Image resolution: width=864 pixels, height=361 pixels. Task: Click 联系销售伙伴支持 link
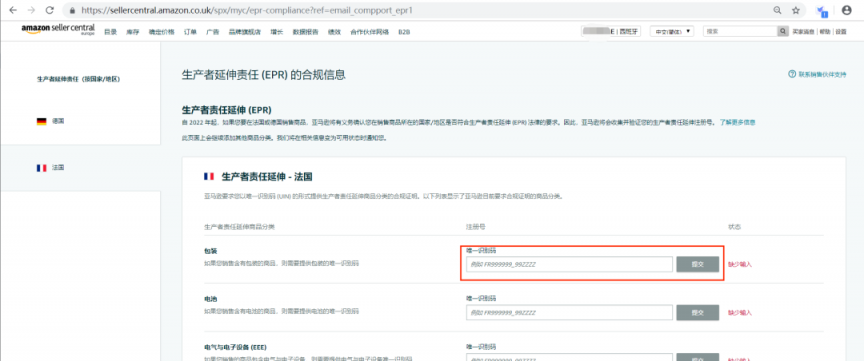(822, 74)
